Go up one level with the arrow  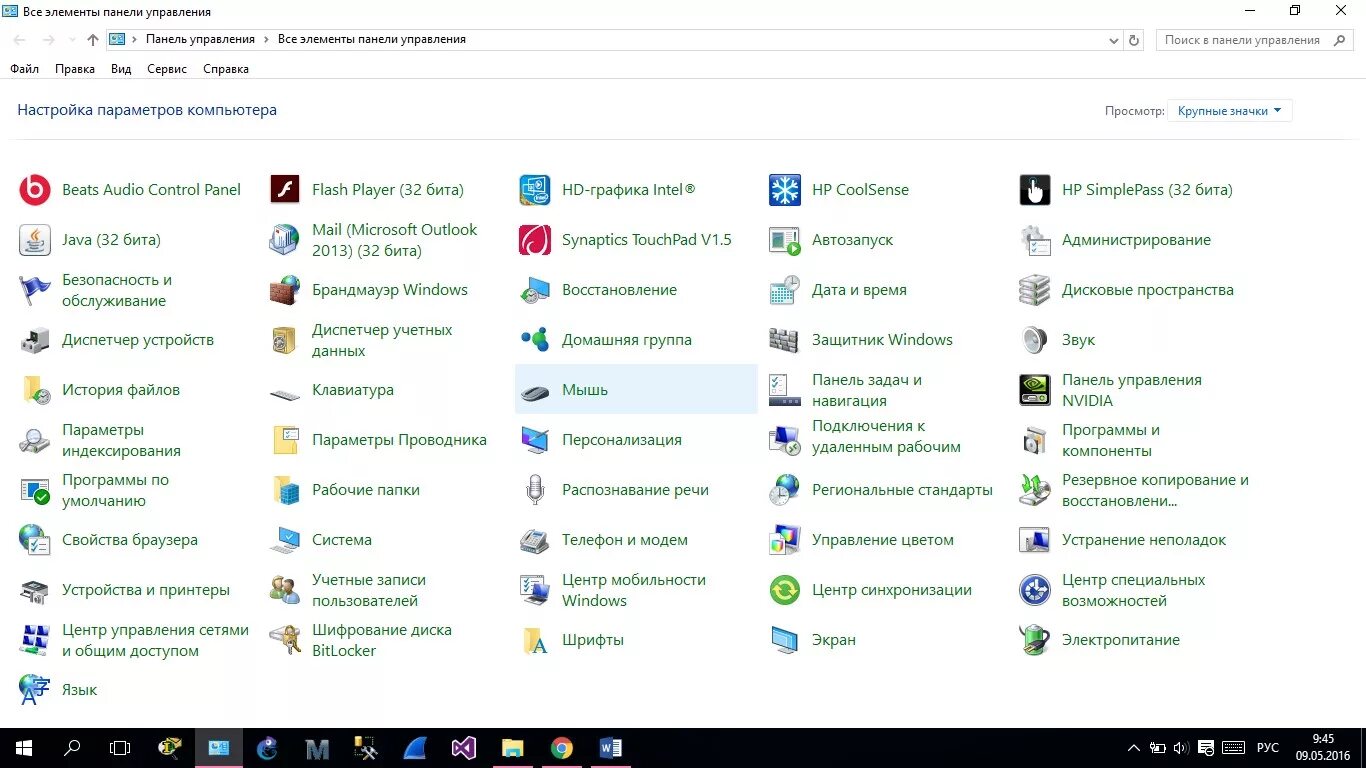[93, 40]
